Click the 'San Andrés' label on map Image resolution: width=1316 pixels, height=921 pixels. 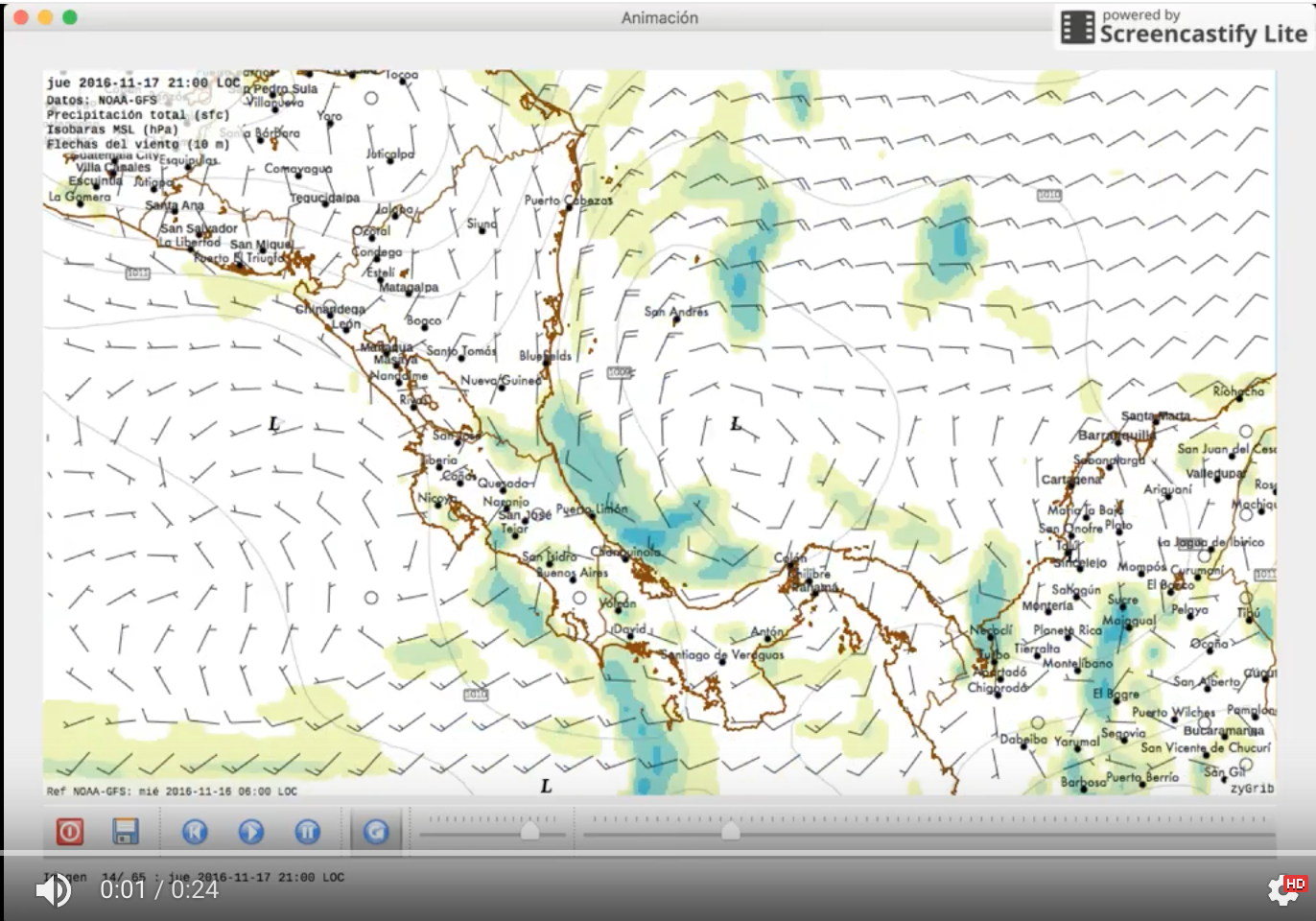676,311
